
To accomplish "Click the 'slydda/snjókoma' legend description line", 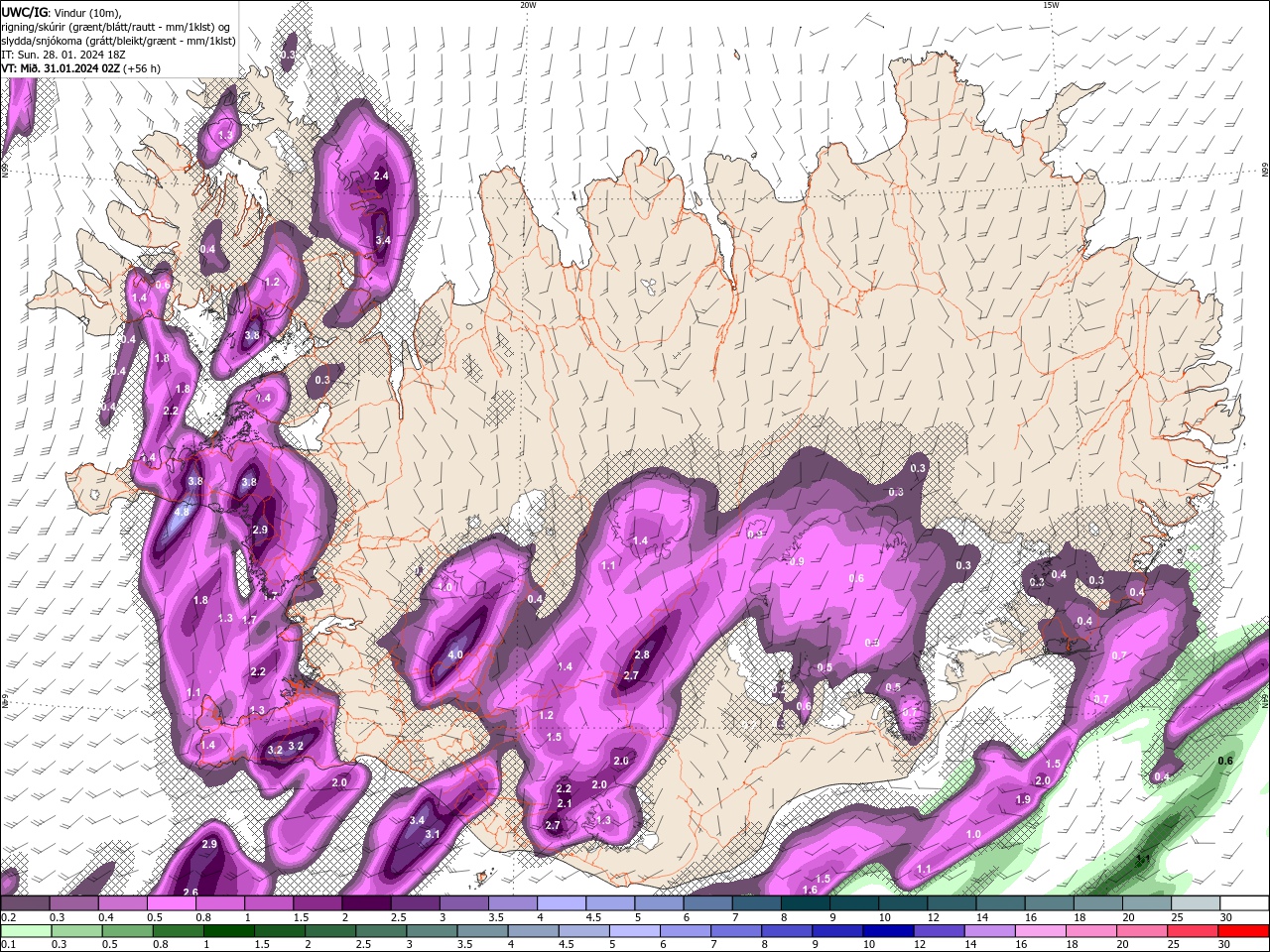I will [x=118, y=41].
